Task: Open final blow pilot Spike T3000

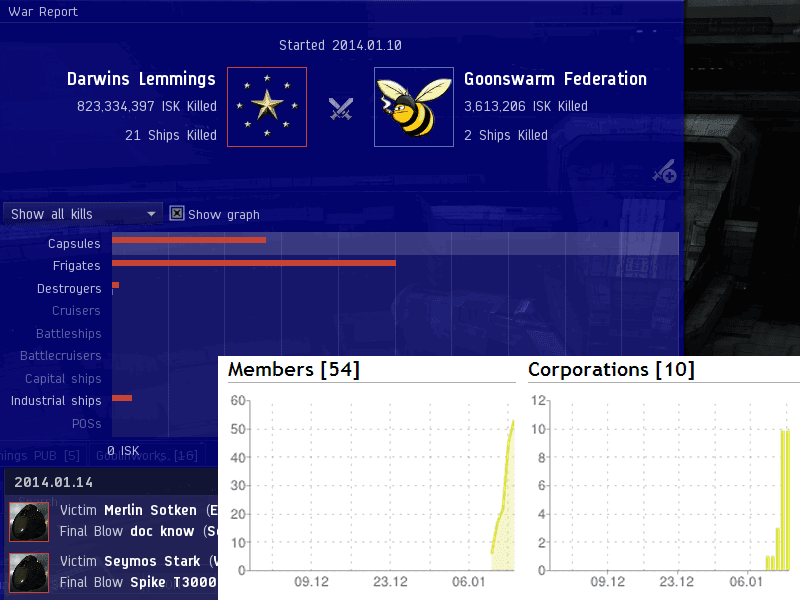Action: coord(173,582)
